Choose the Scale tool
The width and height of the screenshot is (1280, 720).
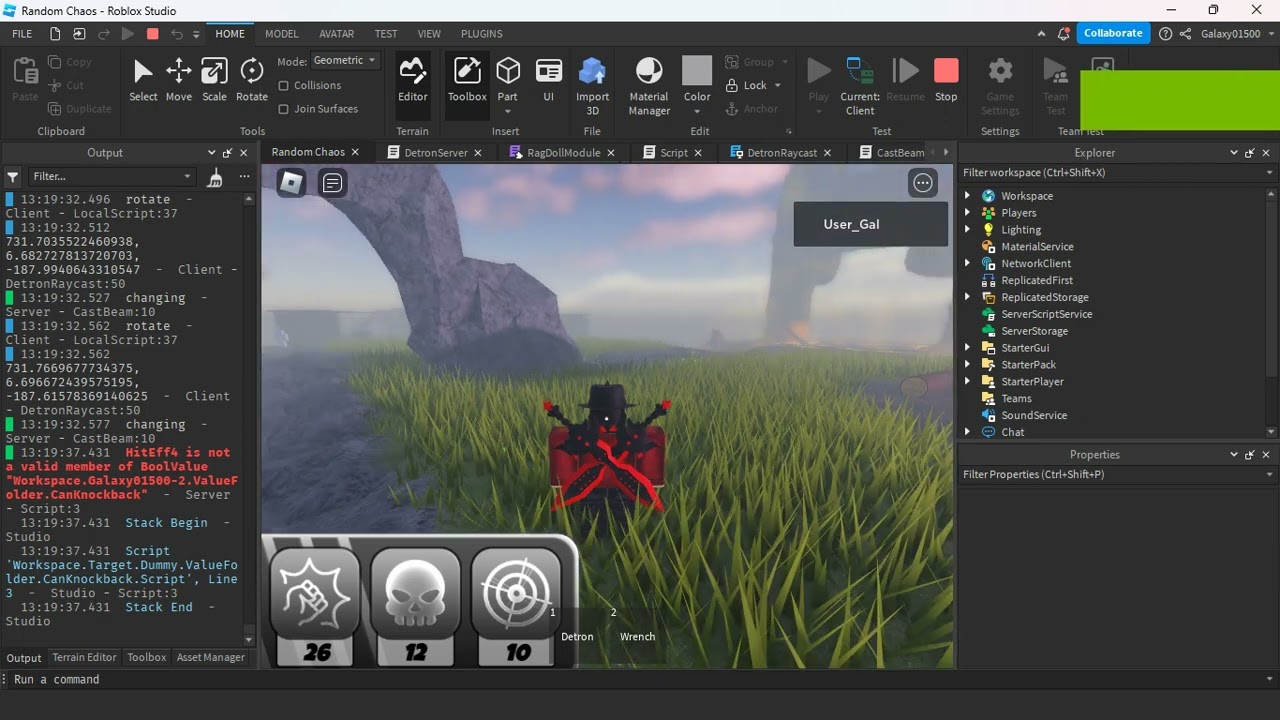coord(214,80)
